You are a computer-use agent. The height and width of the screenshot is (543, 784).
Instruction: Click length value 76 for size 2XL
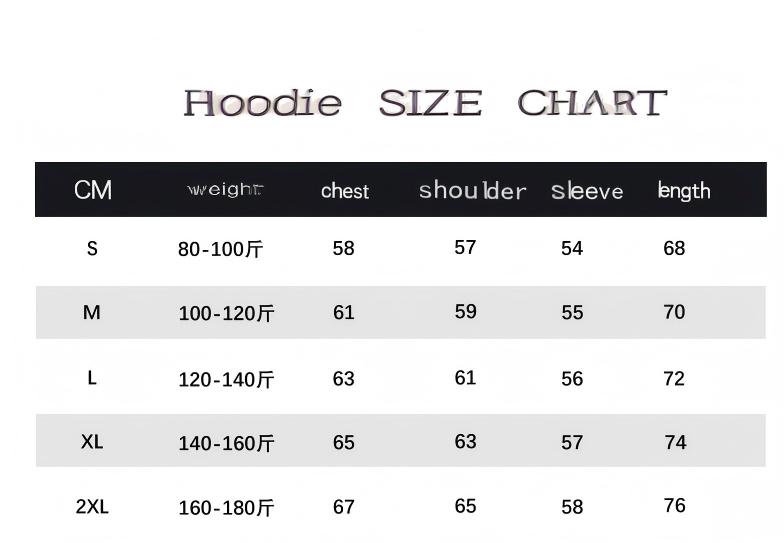[675, 505]
